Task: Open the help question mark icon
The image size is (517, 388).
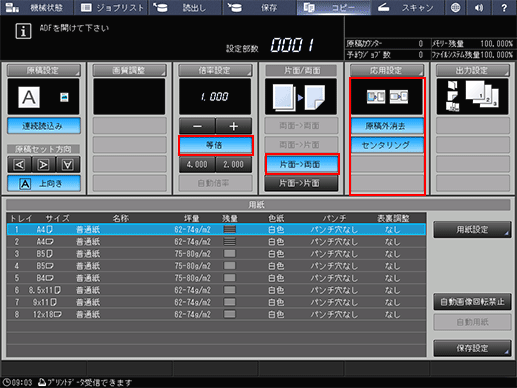Action: click(x=505, y=8)
